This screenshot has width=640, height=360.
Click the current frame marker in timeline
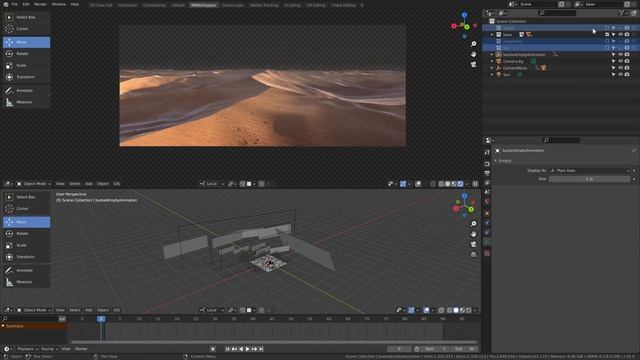point(101,319)
